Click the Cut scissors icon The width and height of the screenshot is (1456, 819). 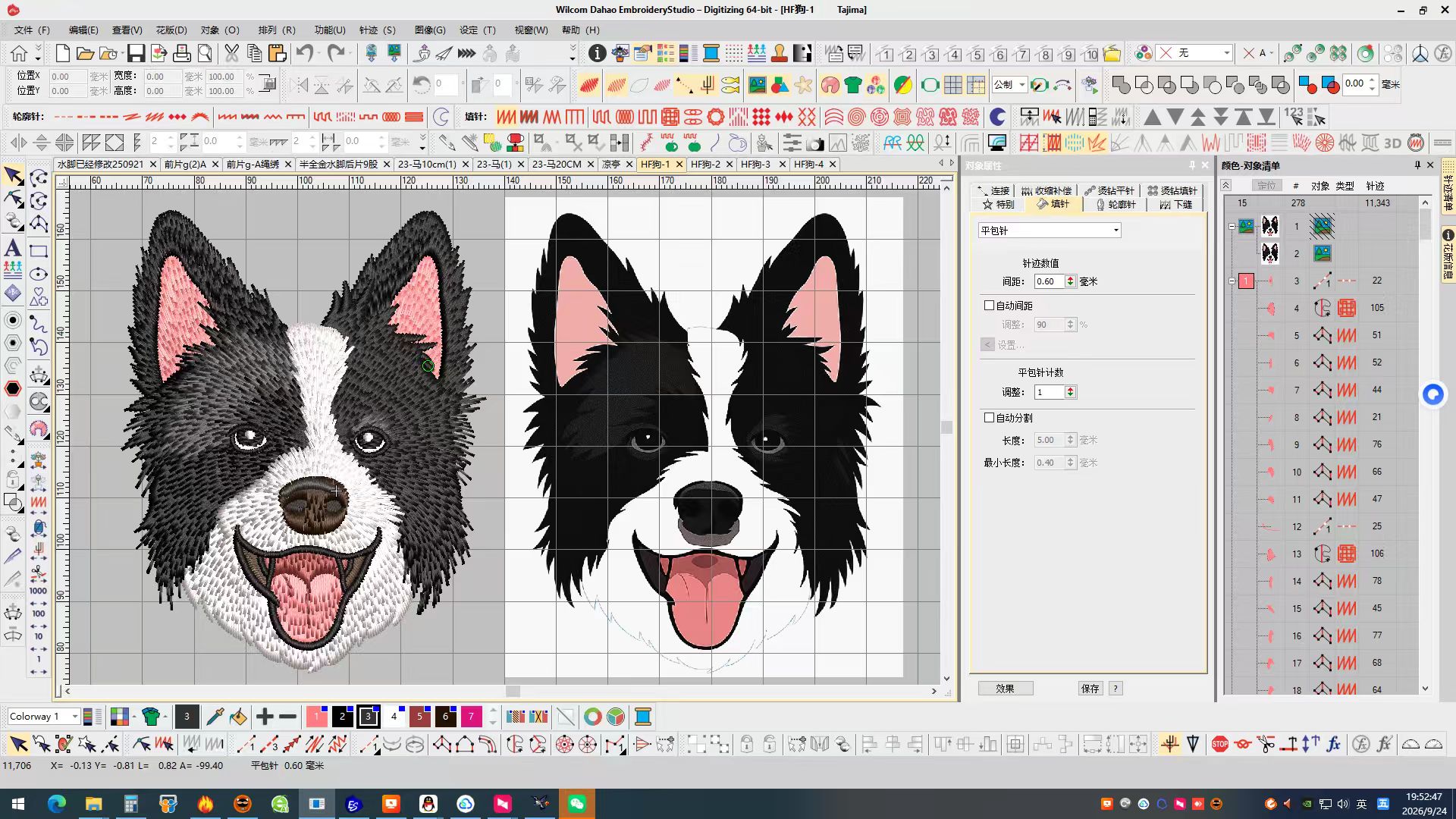[x=231, y=53]
